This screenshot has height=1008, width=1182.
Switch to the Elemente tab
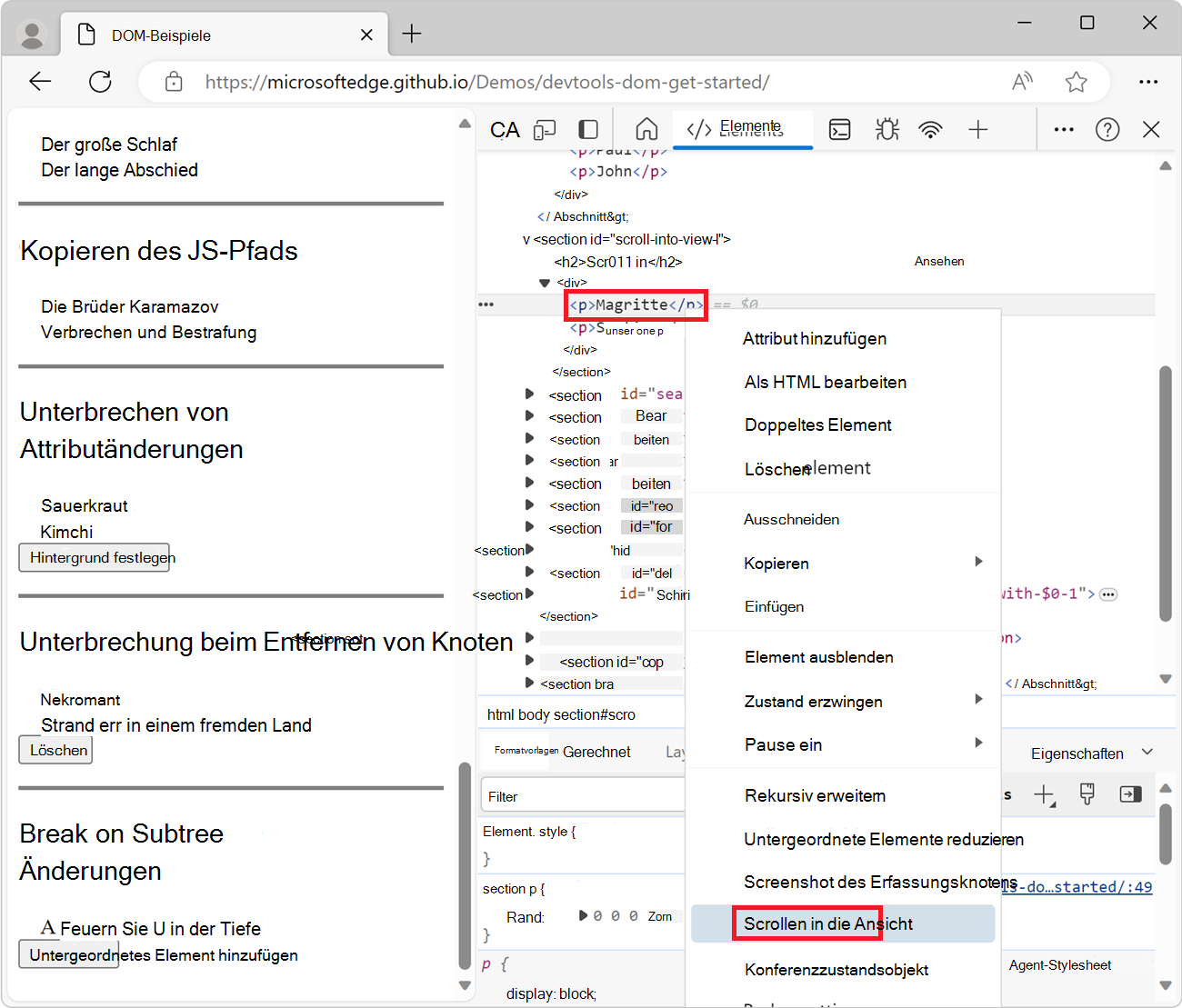coord(742,128)
